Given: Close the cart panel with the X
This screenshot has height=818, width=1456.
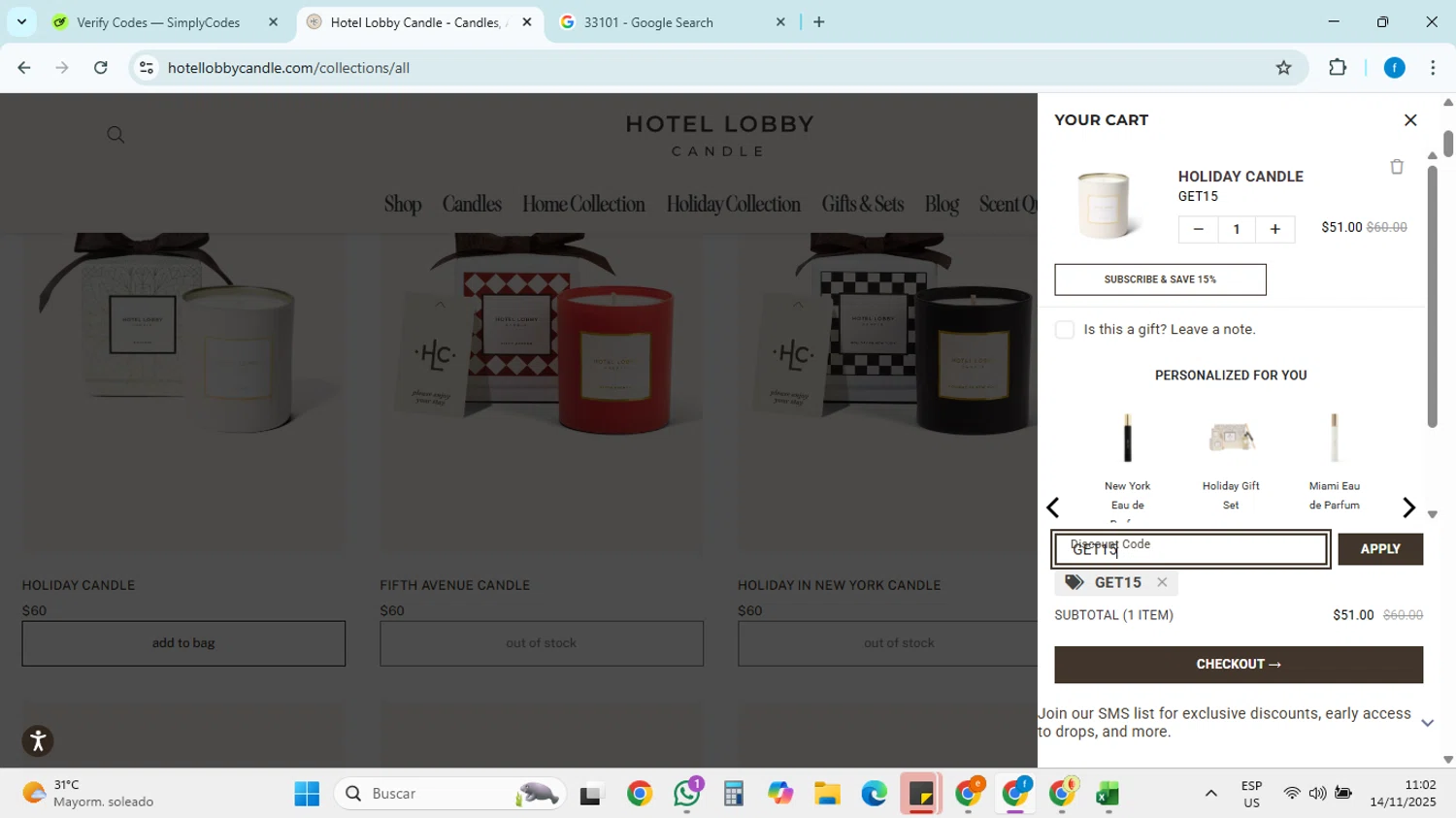Looking at the screenshot, I should (x=1410, y=120).
